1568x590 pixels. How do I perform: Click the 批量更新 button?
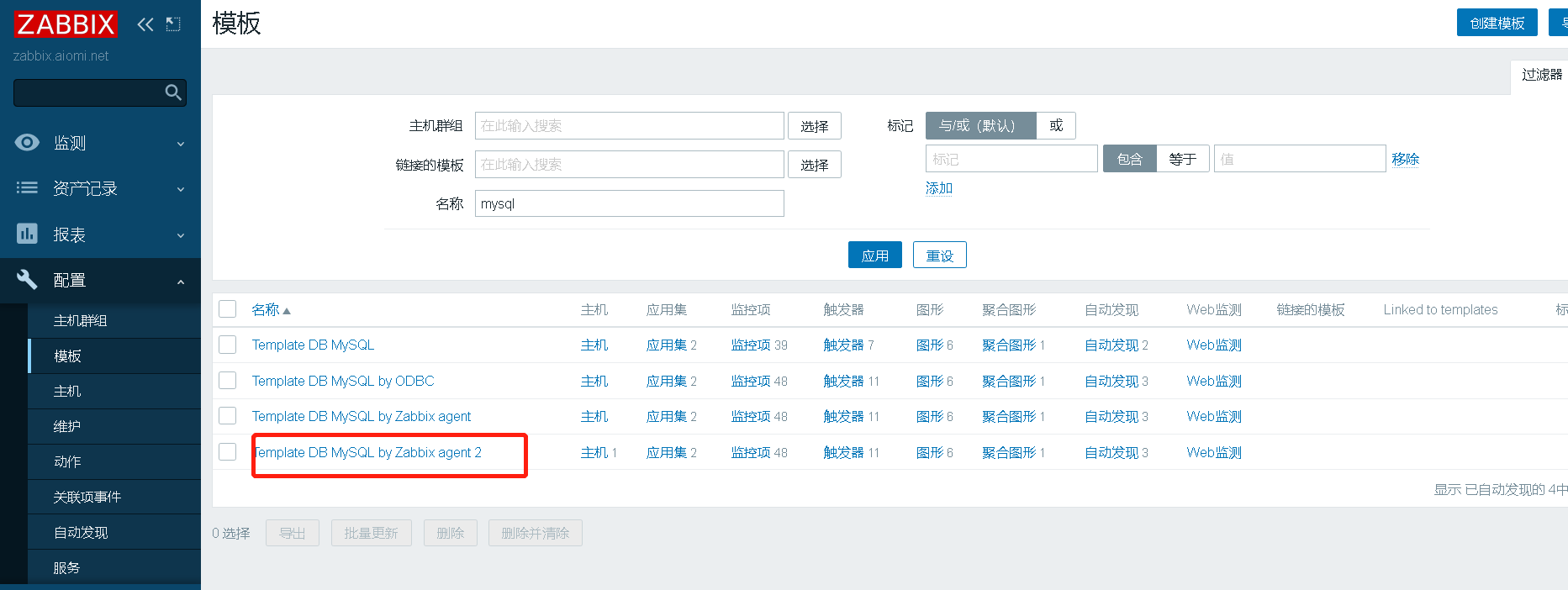pyautogui.click(x=371, y=533)
